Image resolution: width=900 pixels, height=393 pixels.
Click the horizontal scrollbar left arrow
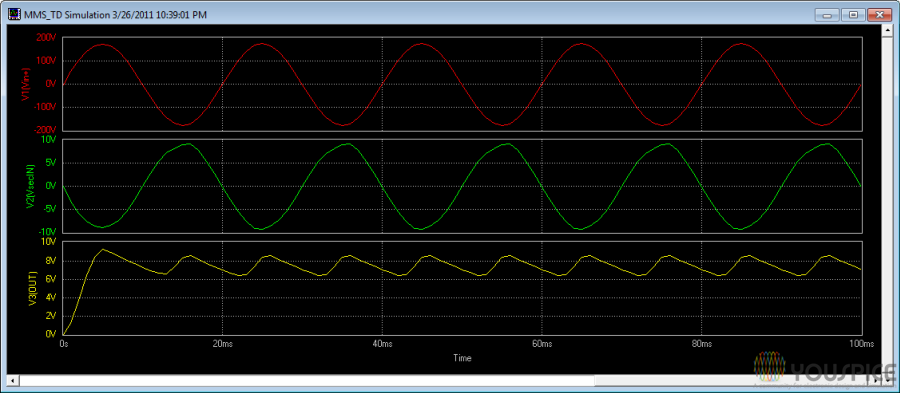tap(13, 381)
